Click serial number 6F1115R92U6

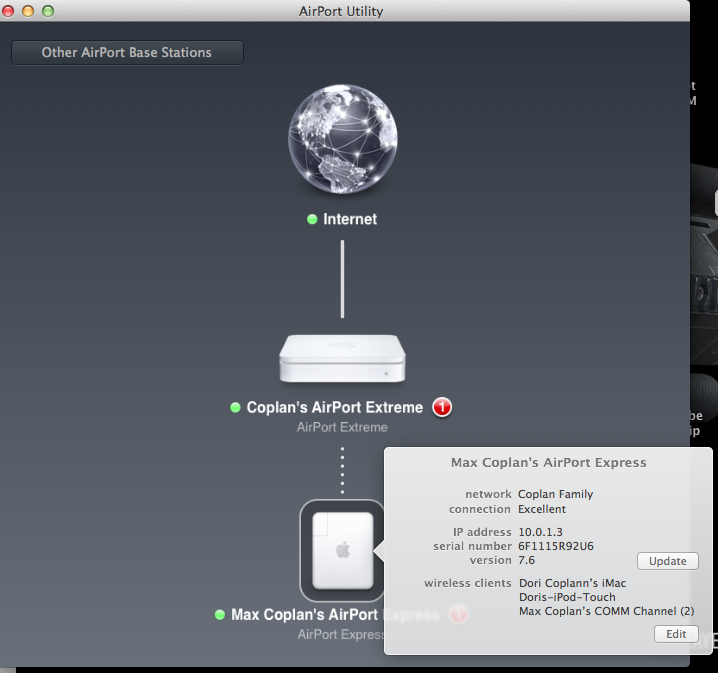click(555, 546)
